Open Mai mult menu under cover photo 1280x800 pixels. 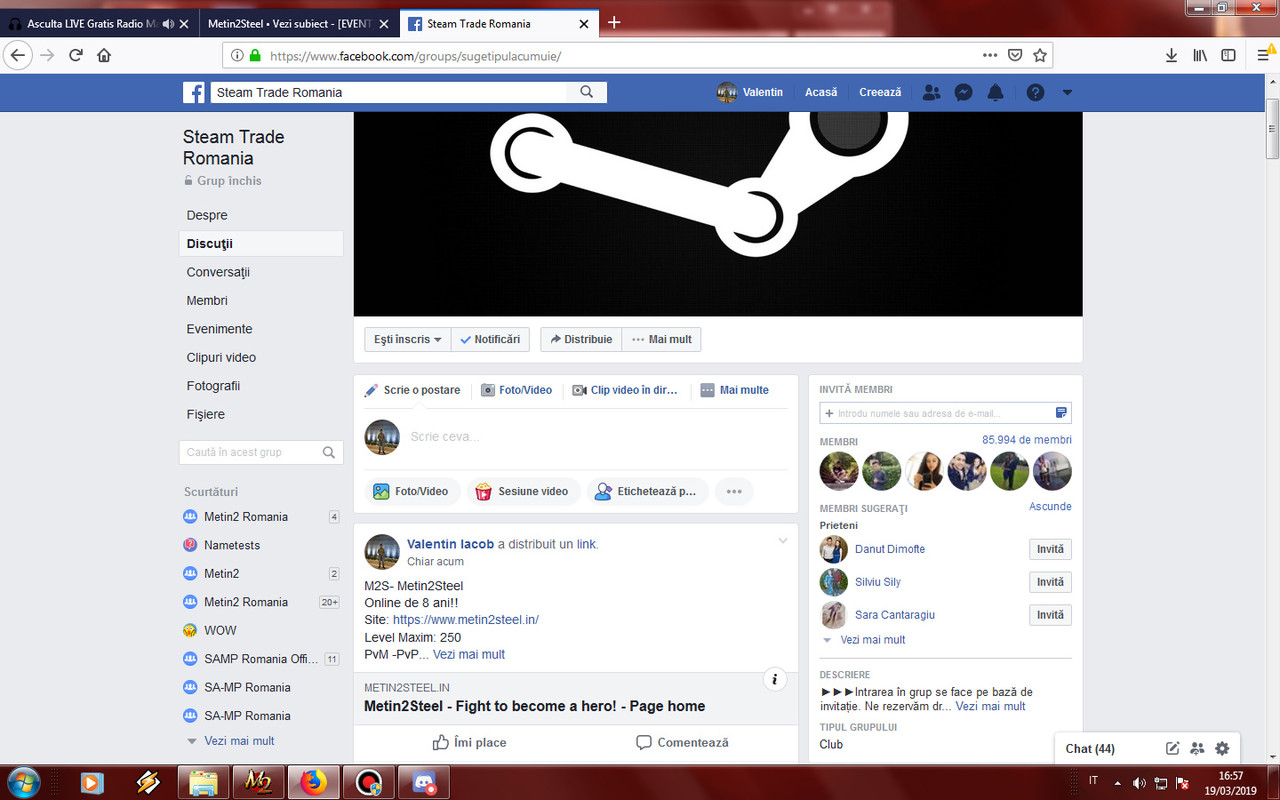661,339
